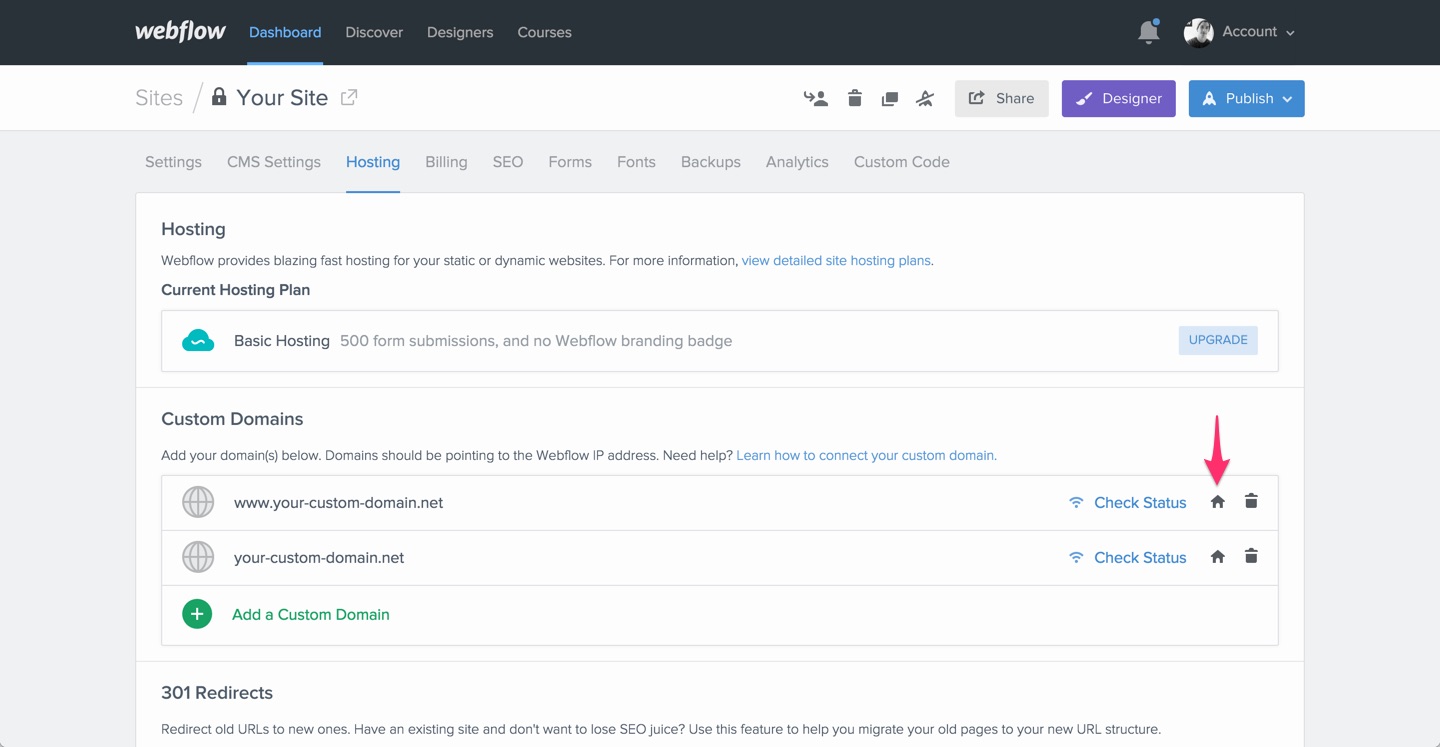Check Status for www.your-custom-domain.net
Viewport: 1440px width, 747px height.
tap(1140, 503)
